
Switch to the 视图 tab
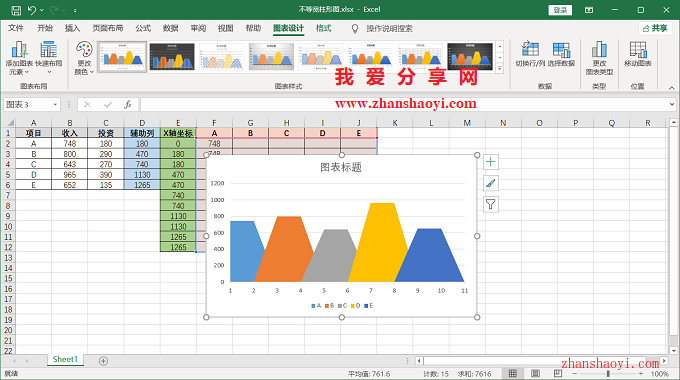click(x=226, y=28)
